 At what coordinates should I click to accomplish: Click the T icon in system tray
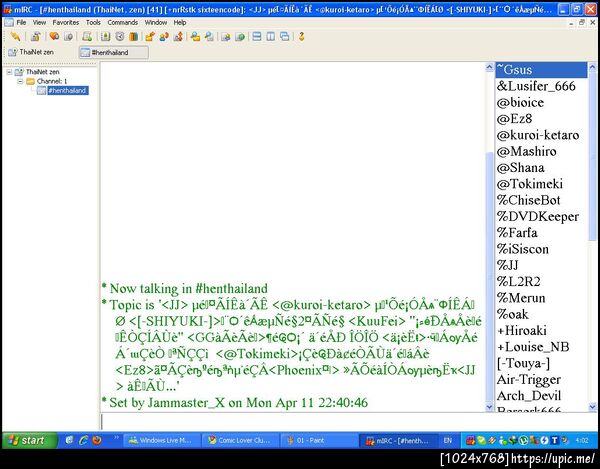click(554, 441)
